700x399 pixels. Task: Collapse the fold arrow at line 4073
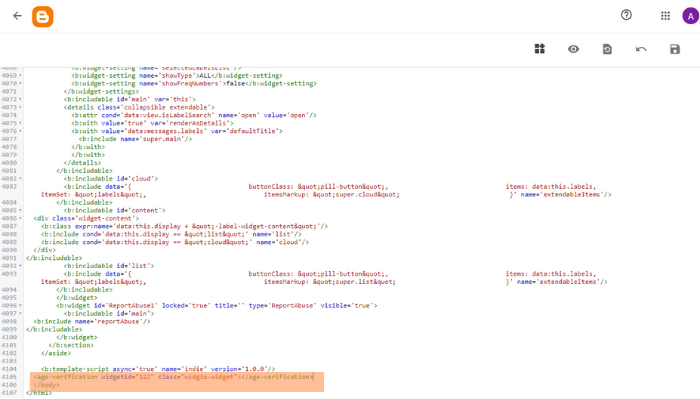pyautogui.click(x=21, y=108)
